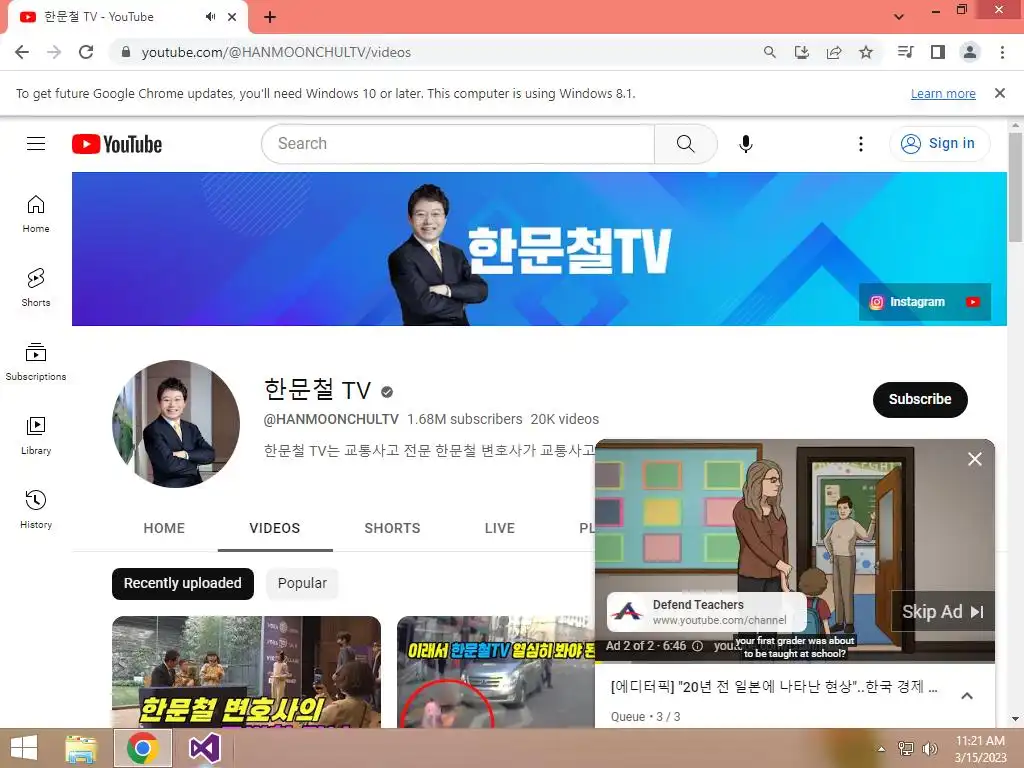Open YouTube settings three-dot menu
This screenshot has height=768, width=1024.
point(861,144)
